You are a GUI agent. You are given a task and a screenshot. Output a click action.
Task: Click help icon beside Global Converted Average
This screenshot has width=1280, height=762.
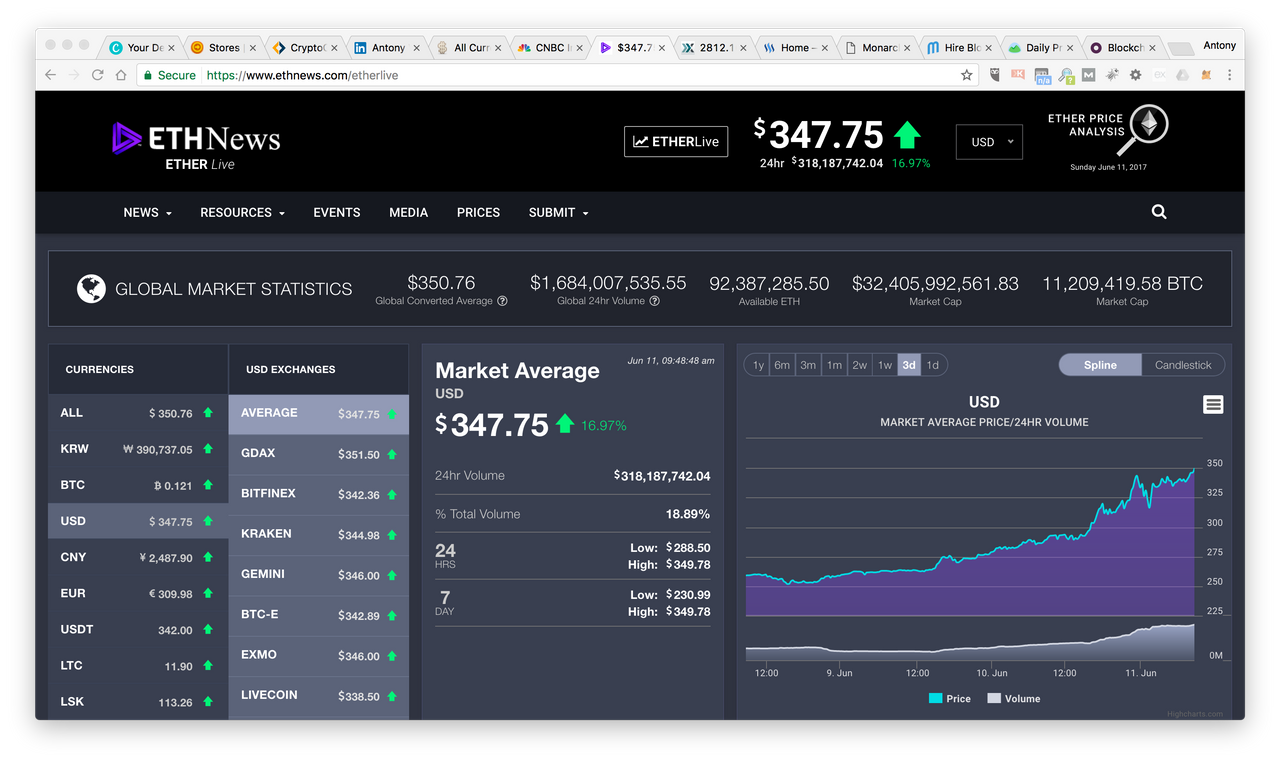coord(502,301)
